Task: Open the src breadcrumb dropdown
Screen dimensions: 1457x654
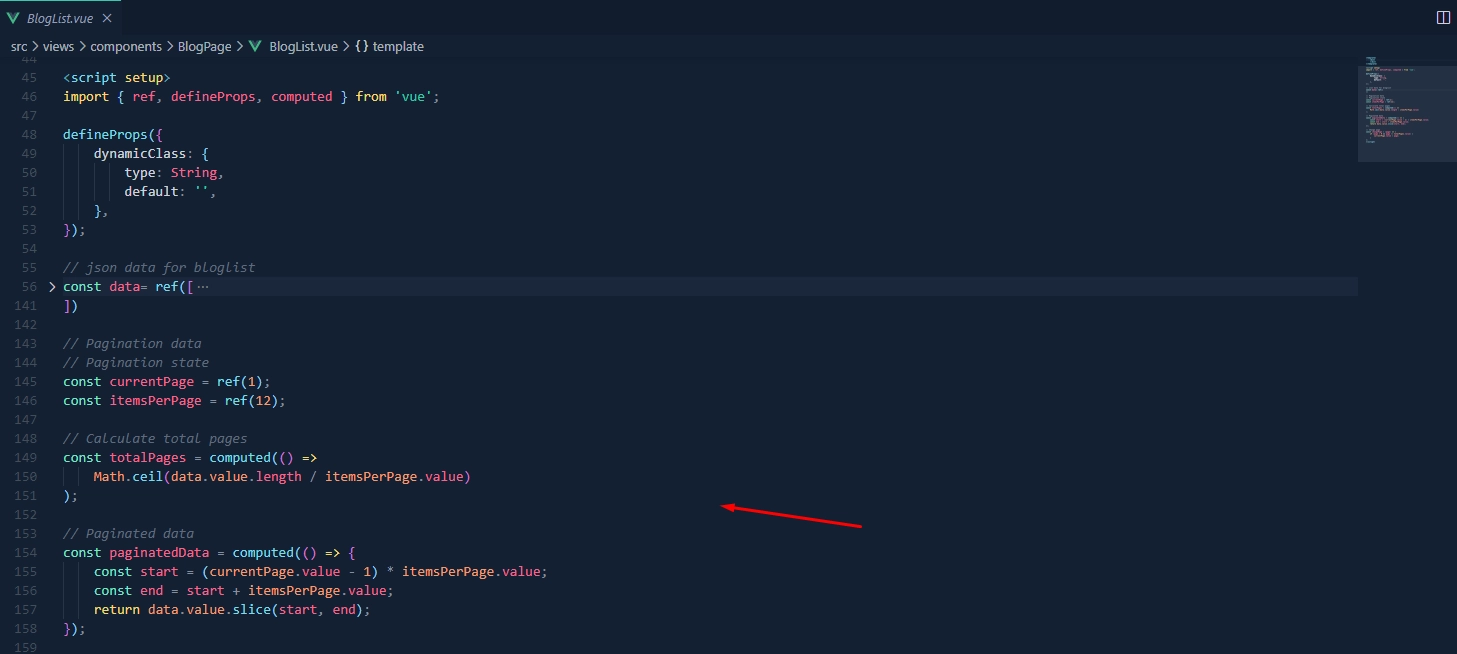Action: point(19,46)
